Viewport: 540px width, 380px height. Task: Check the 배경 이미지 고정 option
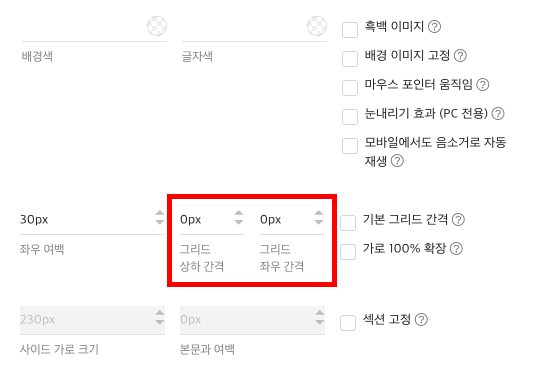(350, 59)
